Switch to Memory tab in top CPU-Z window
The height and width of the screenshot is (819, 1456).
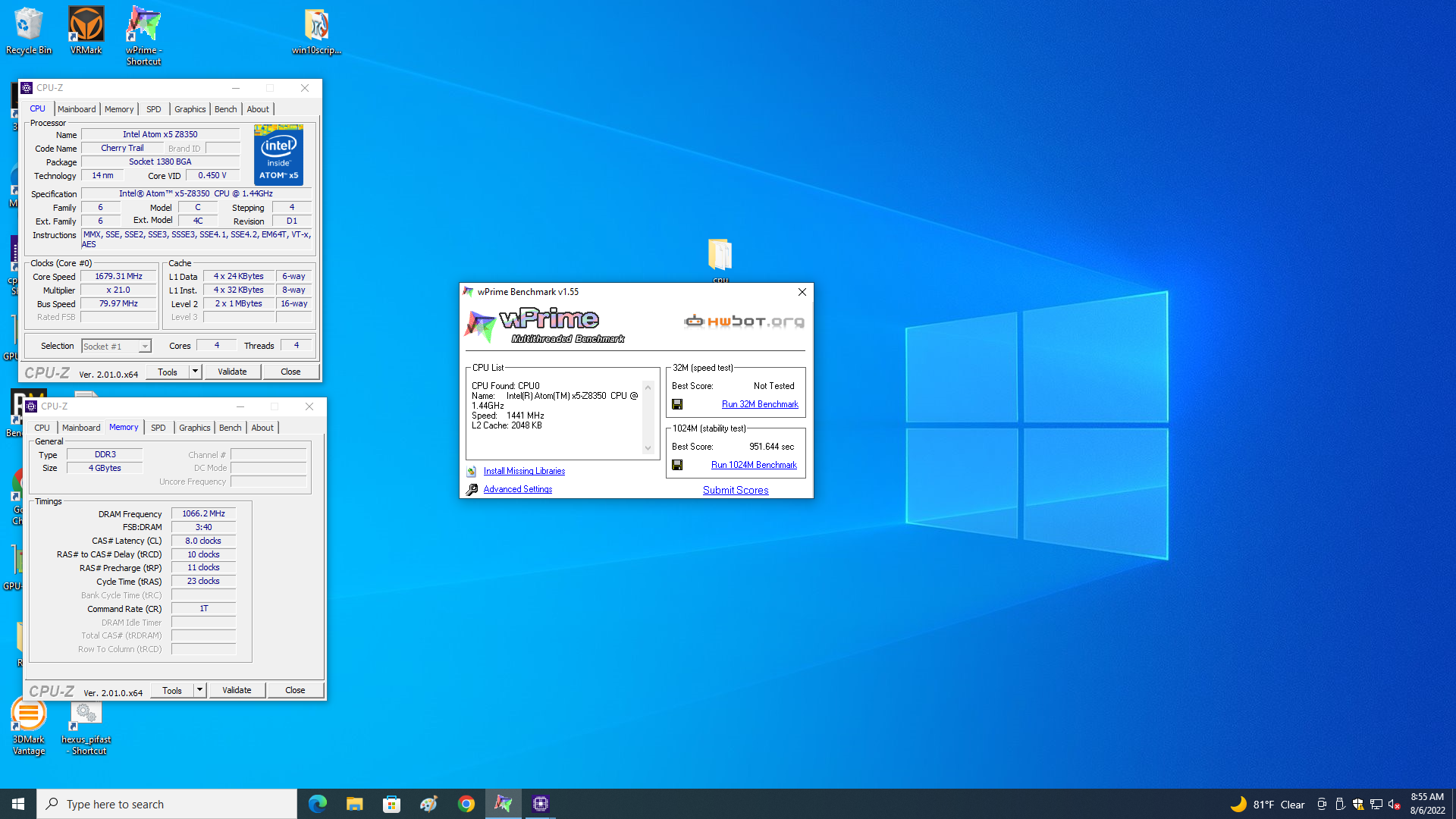pos(119,109)
